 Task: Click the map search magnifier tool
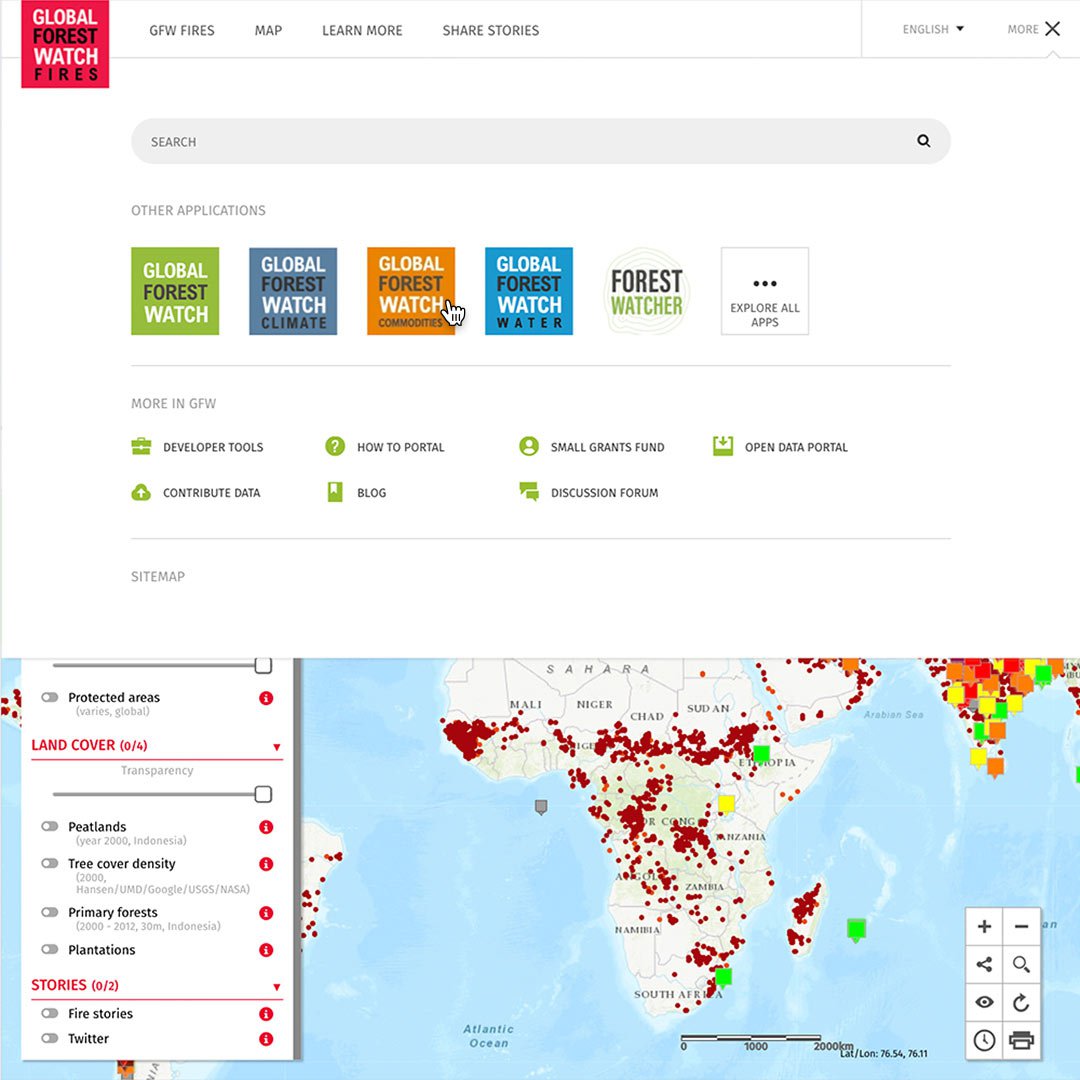coord(1021,964)
